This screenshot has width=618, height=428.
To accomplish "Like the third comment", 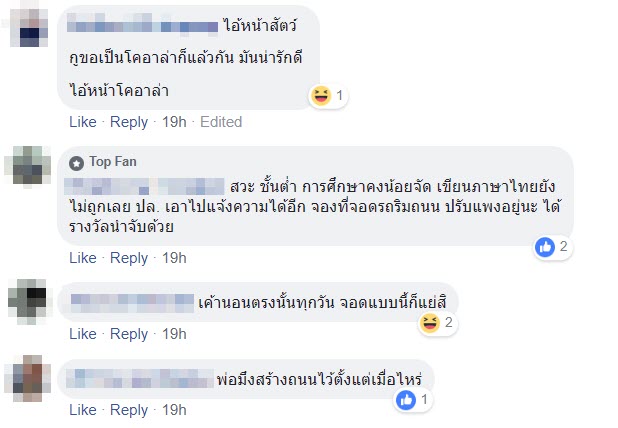I will (x=83, y=334).
